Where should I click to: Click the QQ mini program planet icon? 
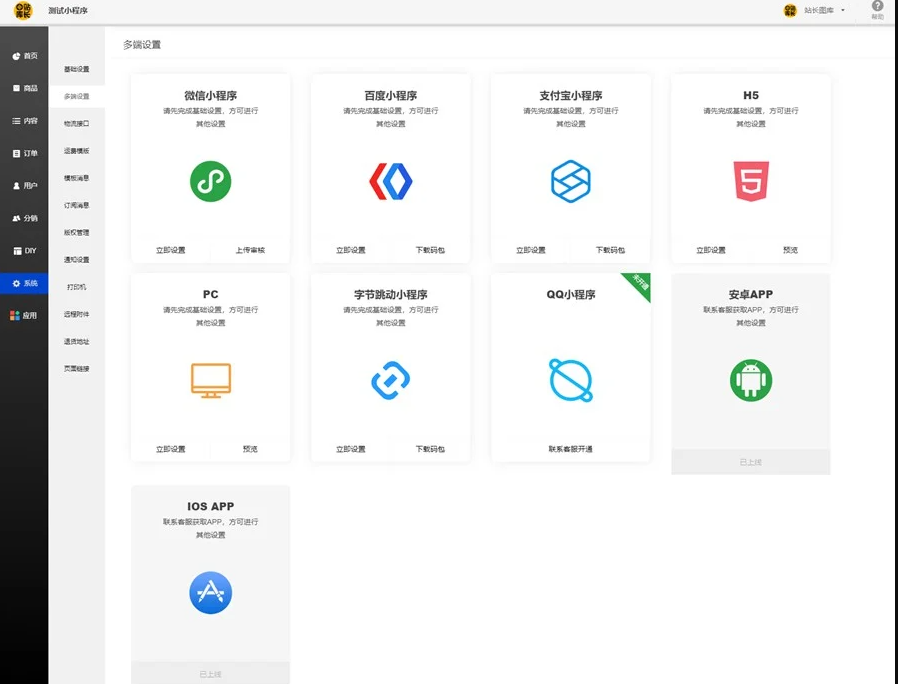coord(570,380)
